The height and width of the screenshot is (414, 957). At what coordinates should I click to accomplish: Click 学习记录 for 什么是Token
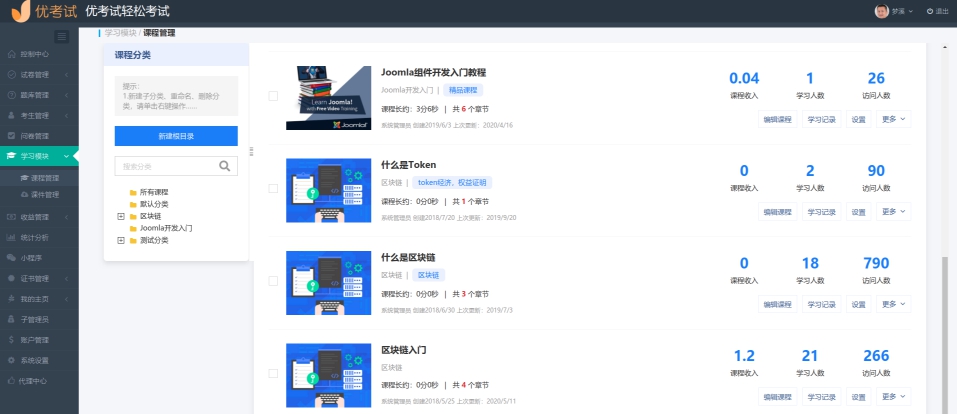pos(822,211)
